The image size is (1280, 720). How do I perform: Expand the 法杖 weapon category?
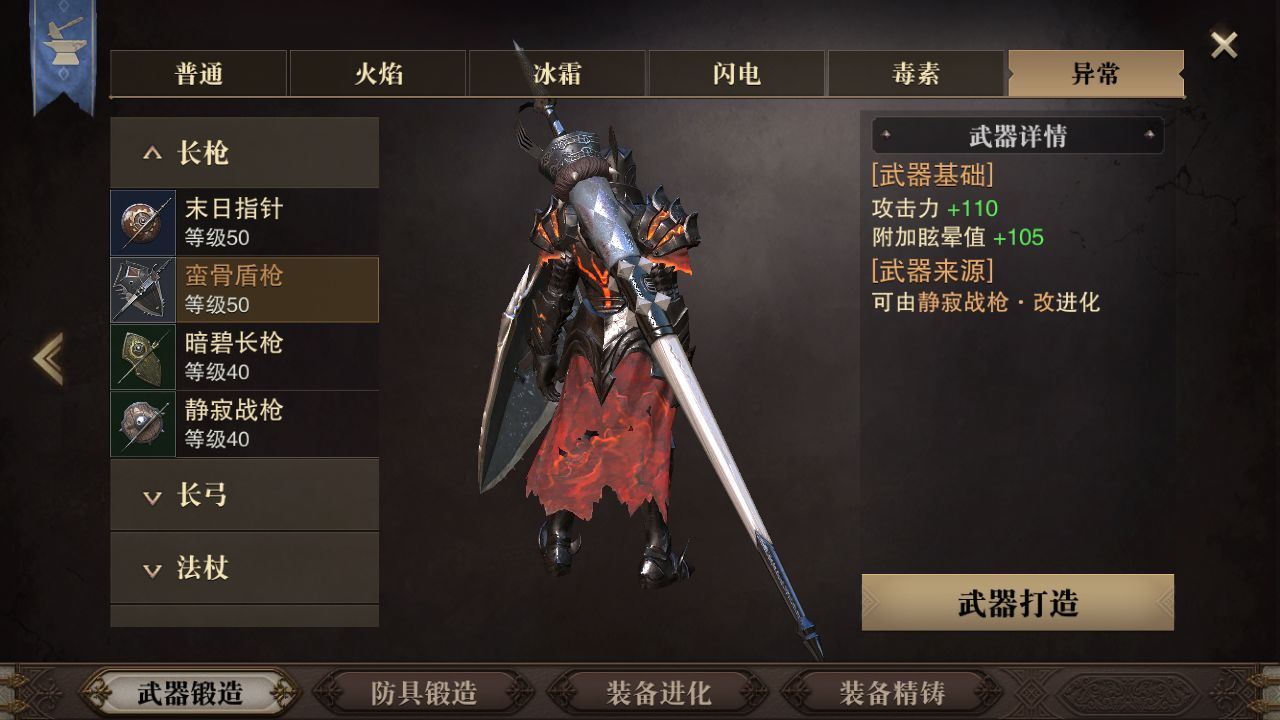pyautogui.click(x=244, y=568)
